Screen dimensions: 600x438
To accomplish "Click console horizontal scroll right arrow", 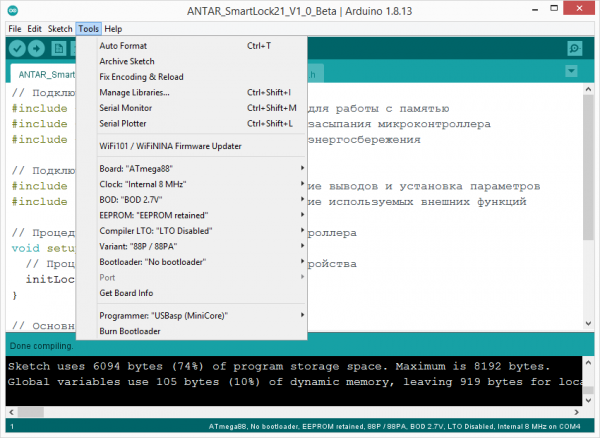I will (x=576, y=412).
